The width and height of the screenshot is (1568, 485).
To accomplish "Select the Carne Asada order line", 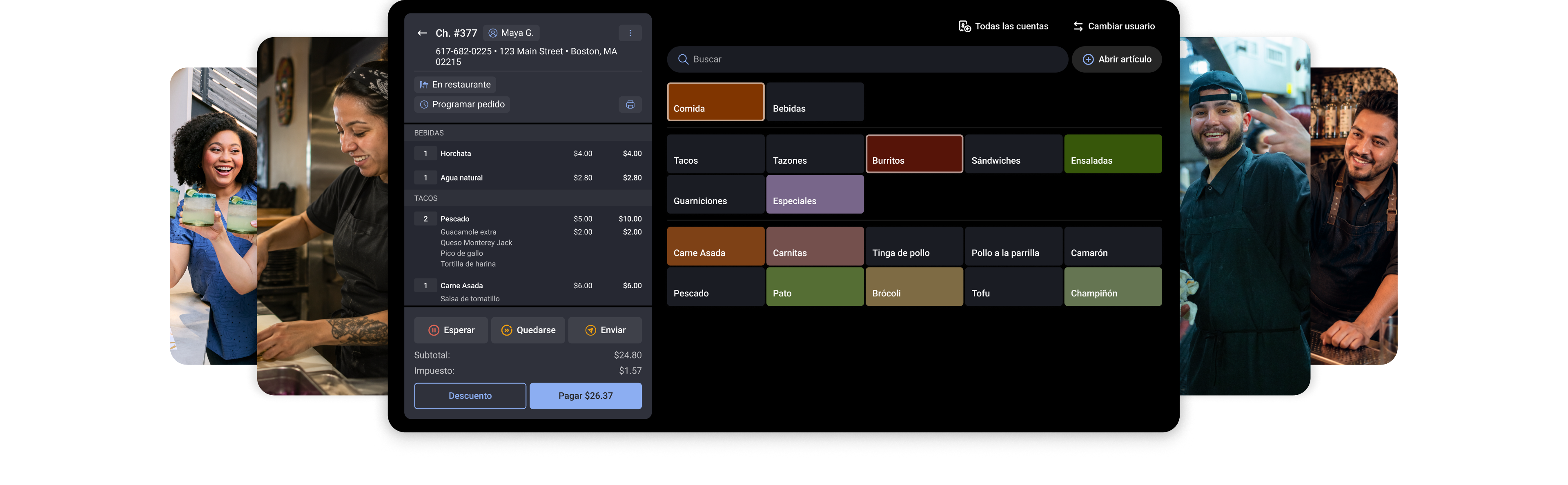I will pos(528,286).
